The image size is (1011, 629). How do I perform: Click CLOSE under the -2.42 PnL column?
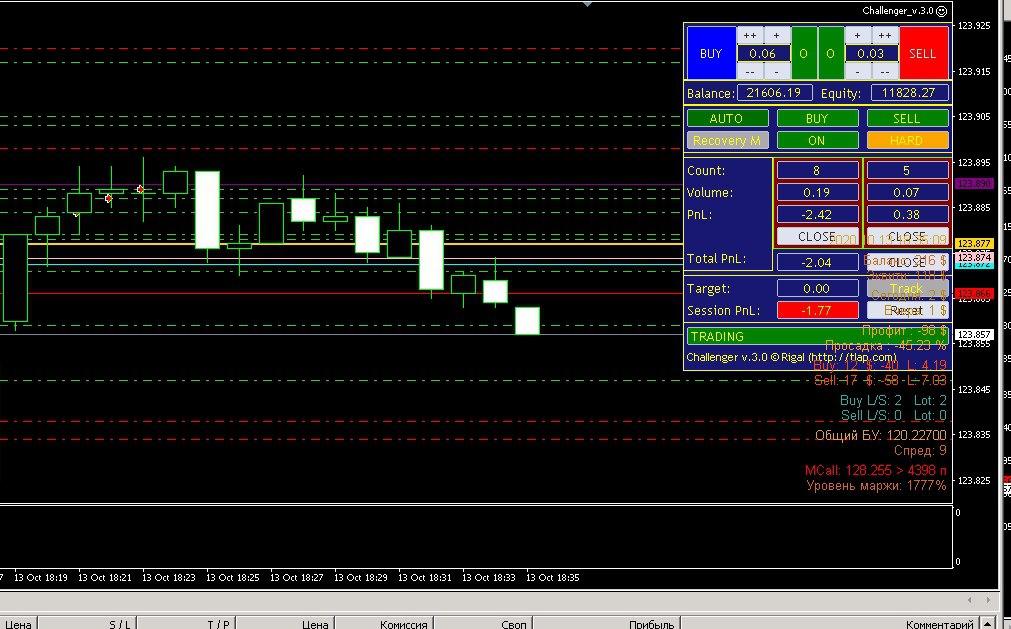coord(818,237)
